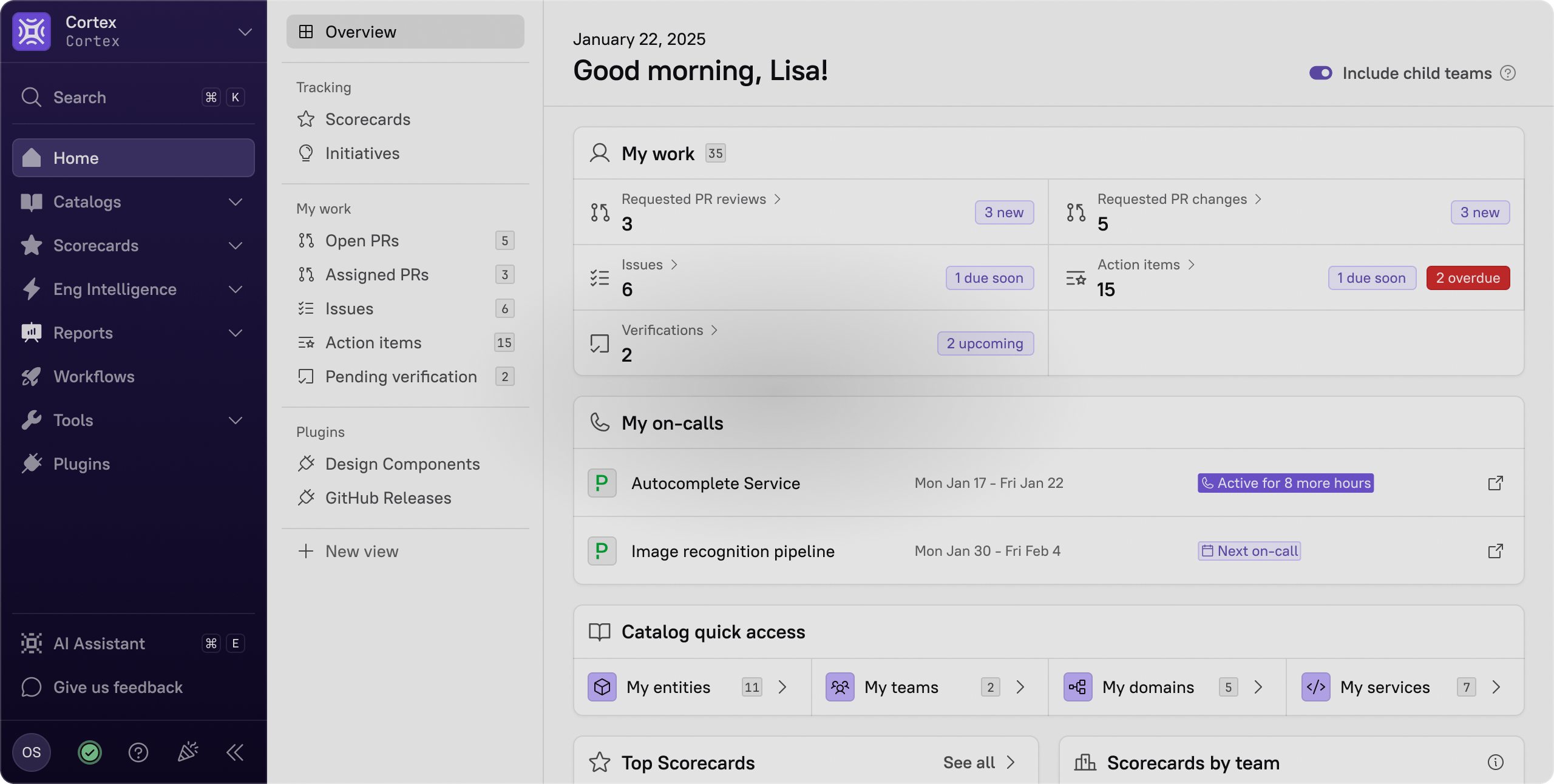Expand the Eng Intelligence chevron
Viewport: 1554px width, 784px height.
click(236, 289)
